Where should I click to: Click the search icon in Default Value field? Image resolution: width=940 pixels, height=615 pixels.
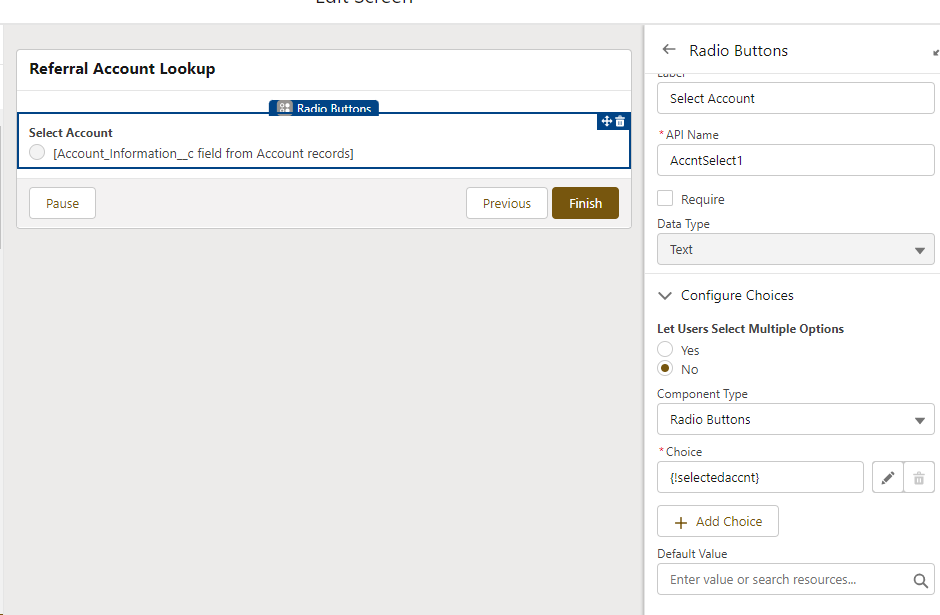click(920, 580)
